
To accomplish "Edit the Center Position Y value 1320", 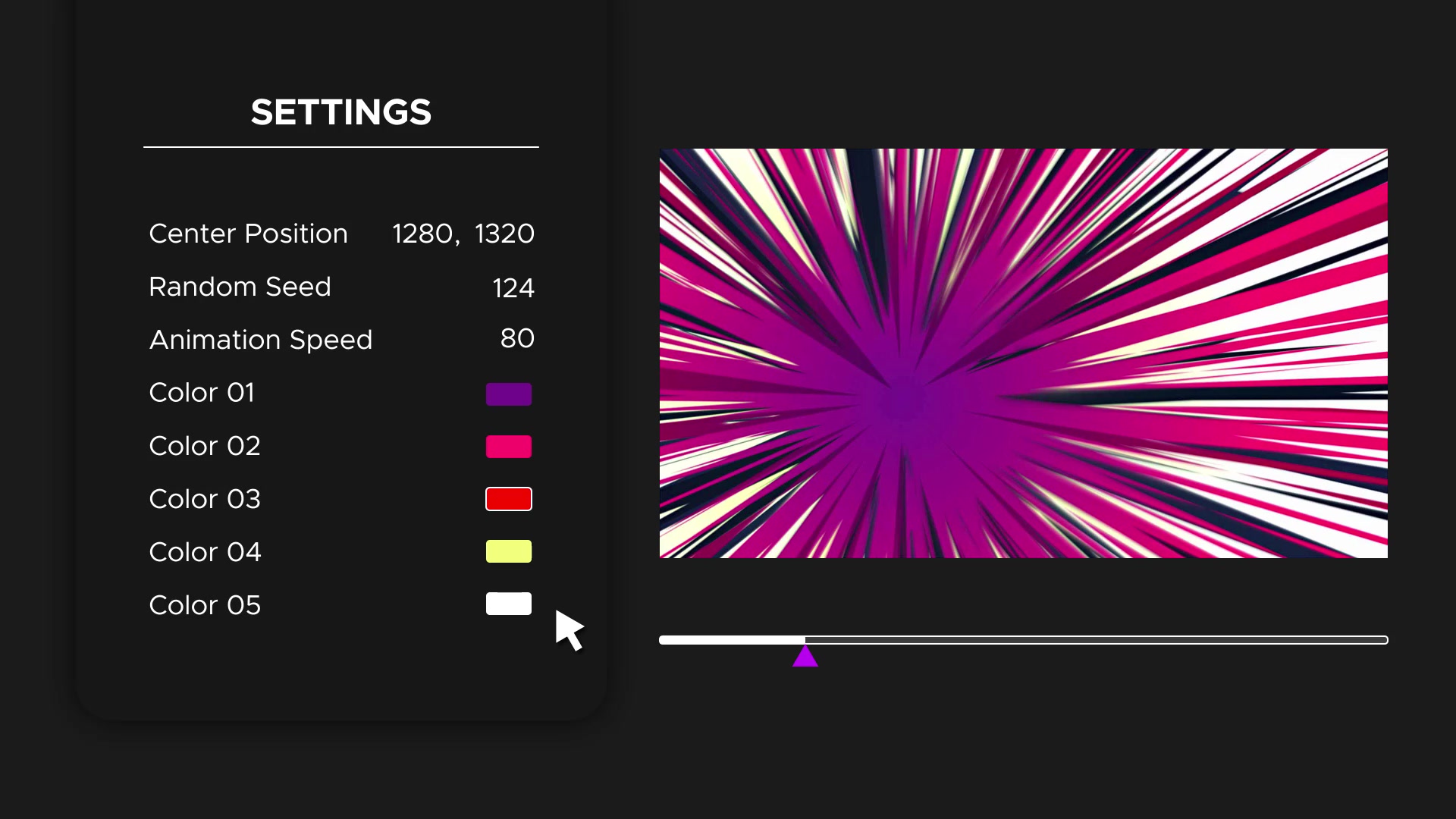I will click(x=504, y=234).
